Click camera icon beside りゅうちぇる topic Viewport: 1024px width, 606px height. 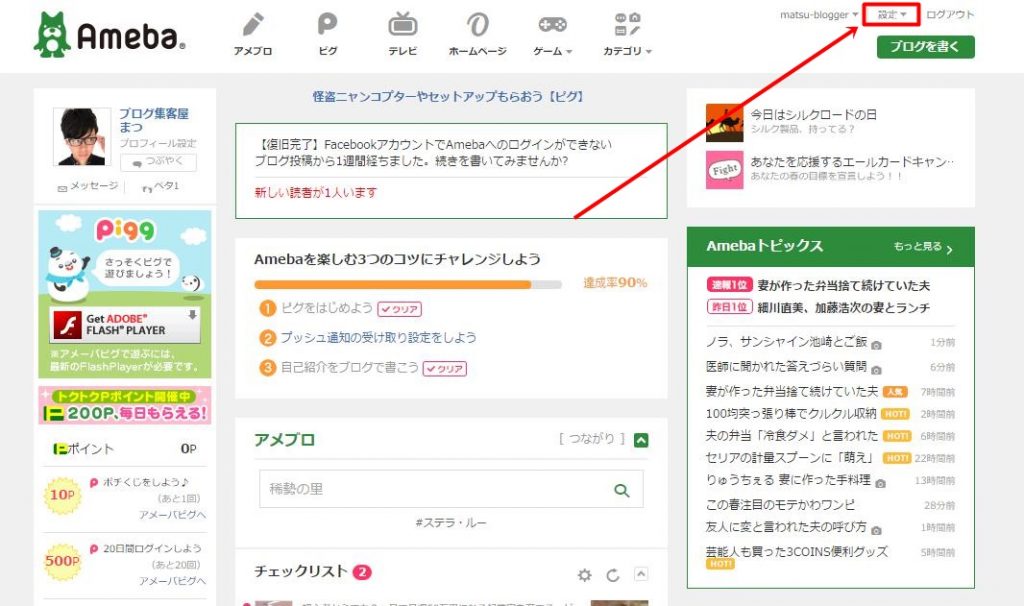(880, 483)
